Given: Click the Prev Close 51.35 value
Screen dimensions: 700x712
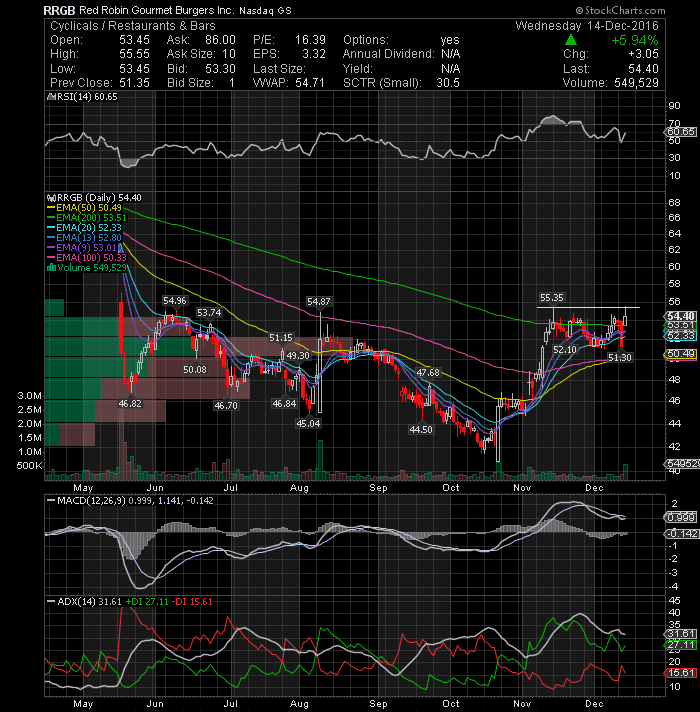Looking at the screenshot, I should click(x=134, y=83).
